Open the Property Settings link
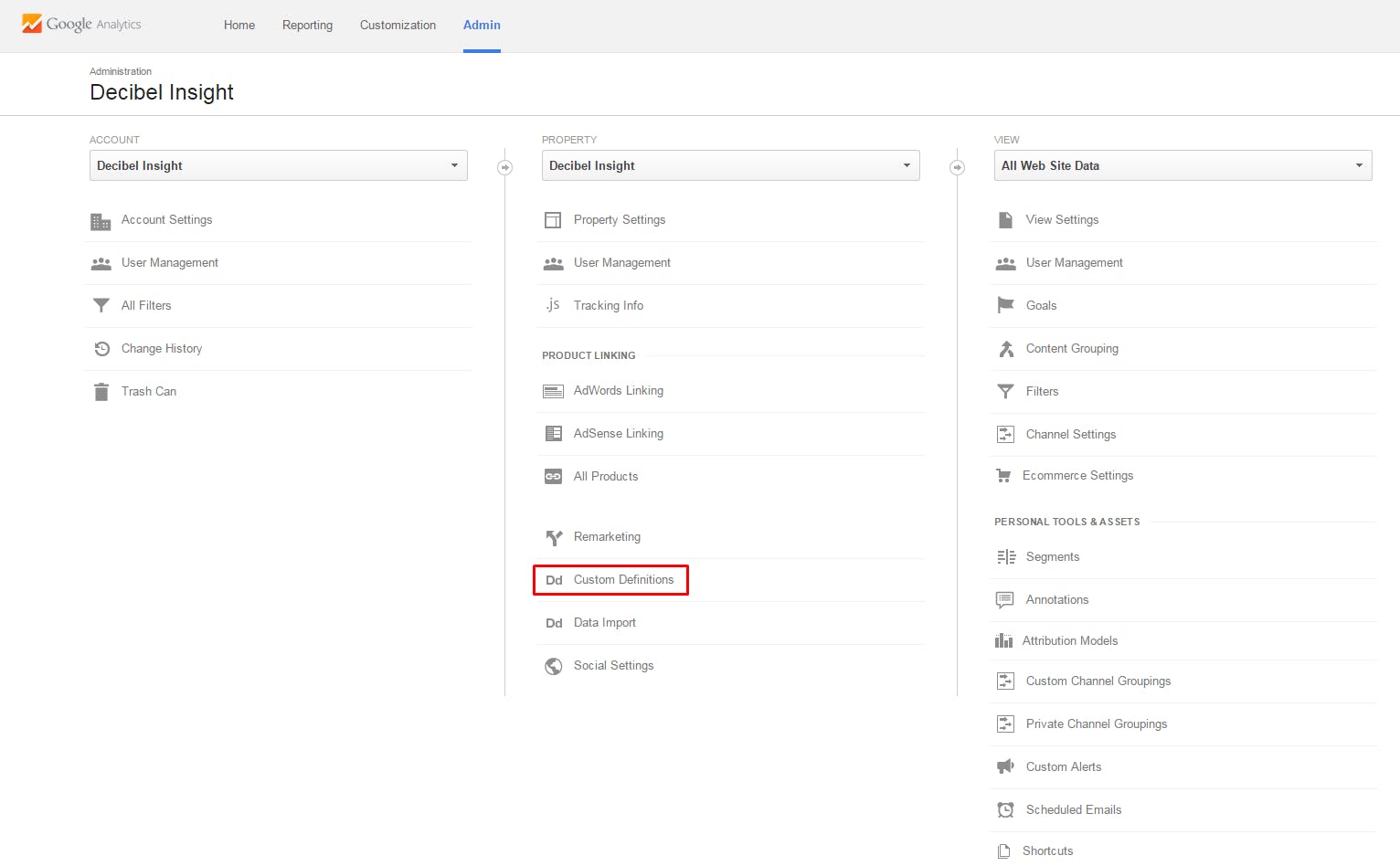Screen dimensions: 1400x866 point(620,220)
